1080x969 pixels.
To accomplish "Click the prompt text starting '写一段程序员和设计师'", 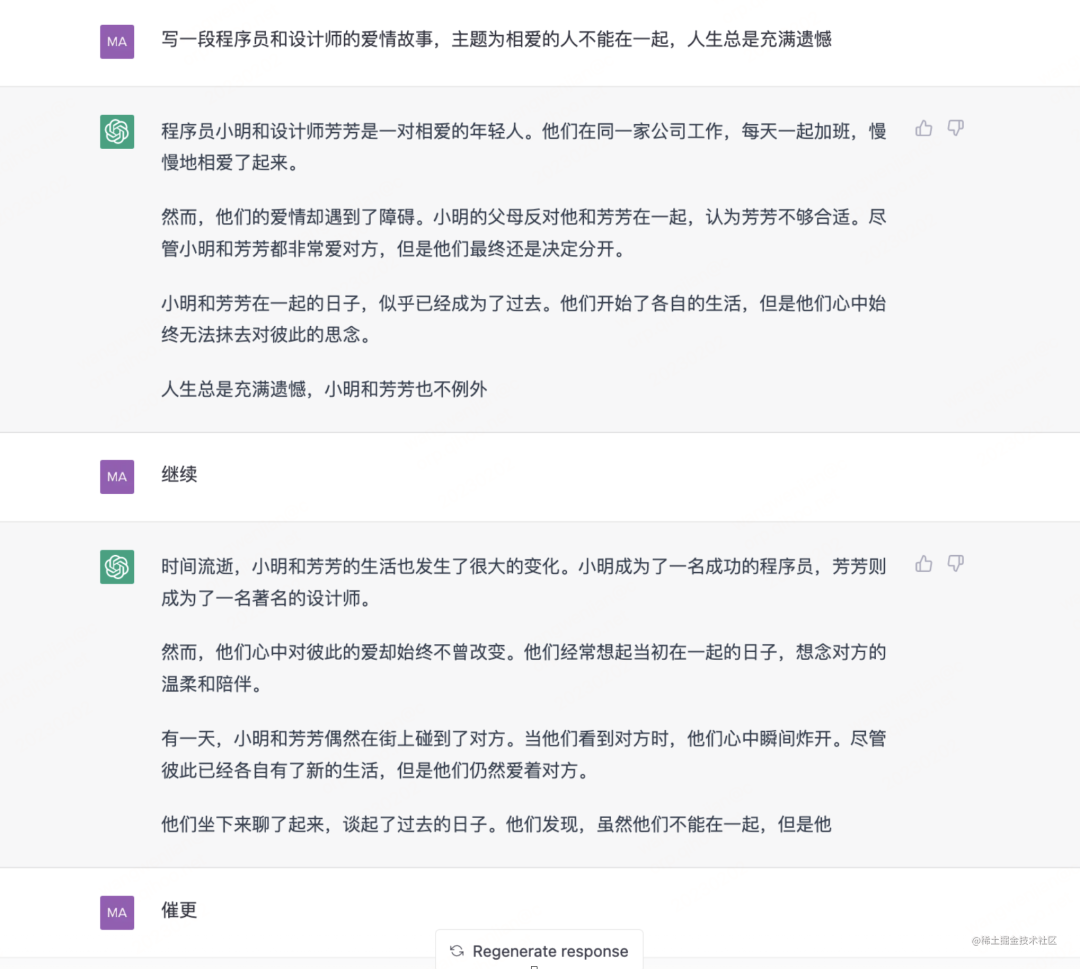I will 497,39.
